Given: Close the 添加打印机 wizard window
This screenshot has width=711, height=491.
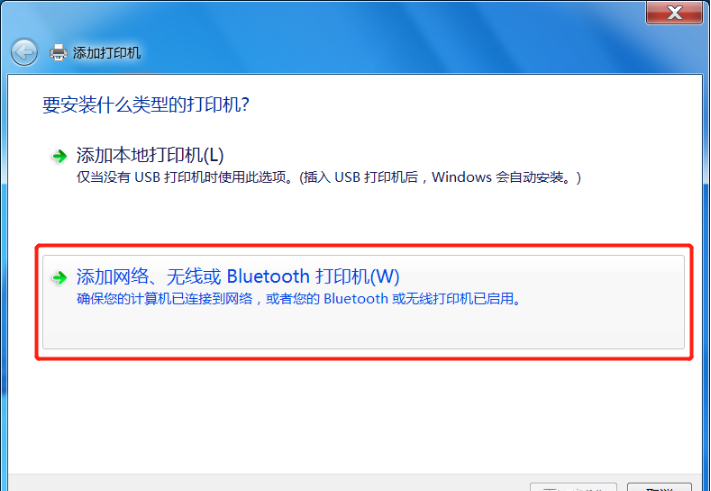Looking at the screenshot, I should 674,12.
